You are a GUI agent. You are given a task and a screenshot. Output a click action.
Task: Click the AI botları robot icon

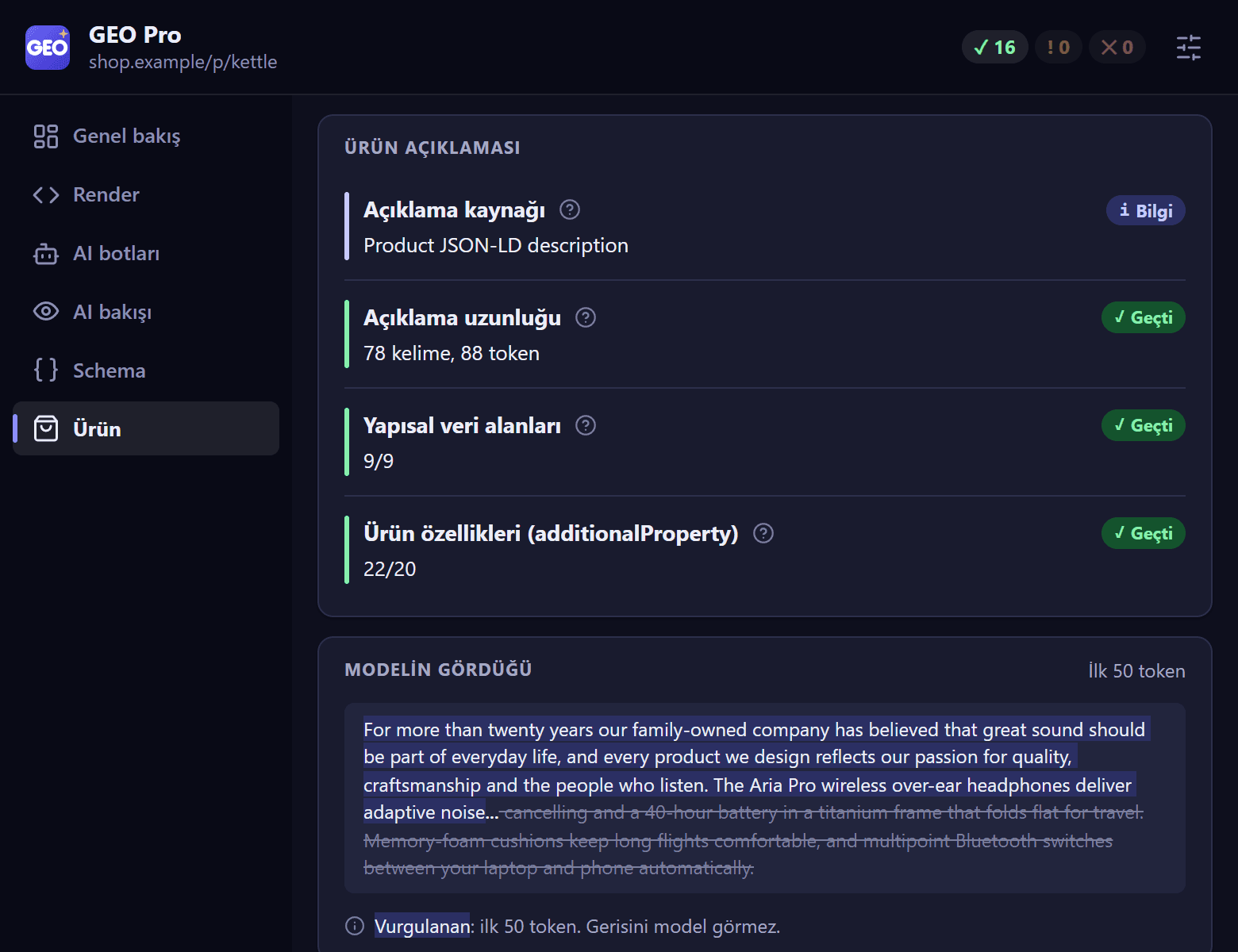[x=46, y=254]
